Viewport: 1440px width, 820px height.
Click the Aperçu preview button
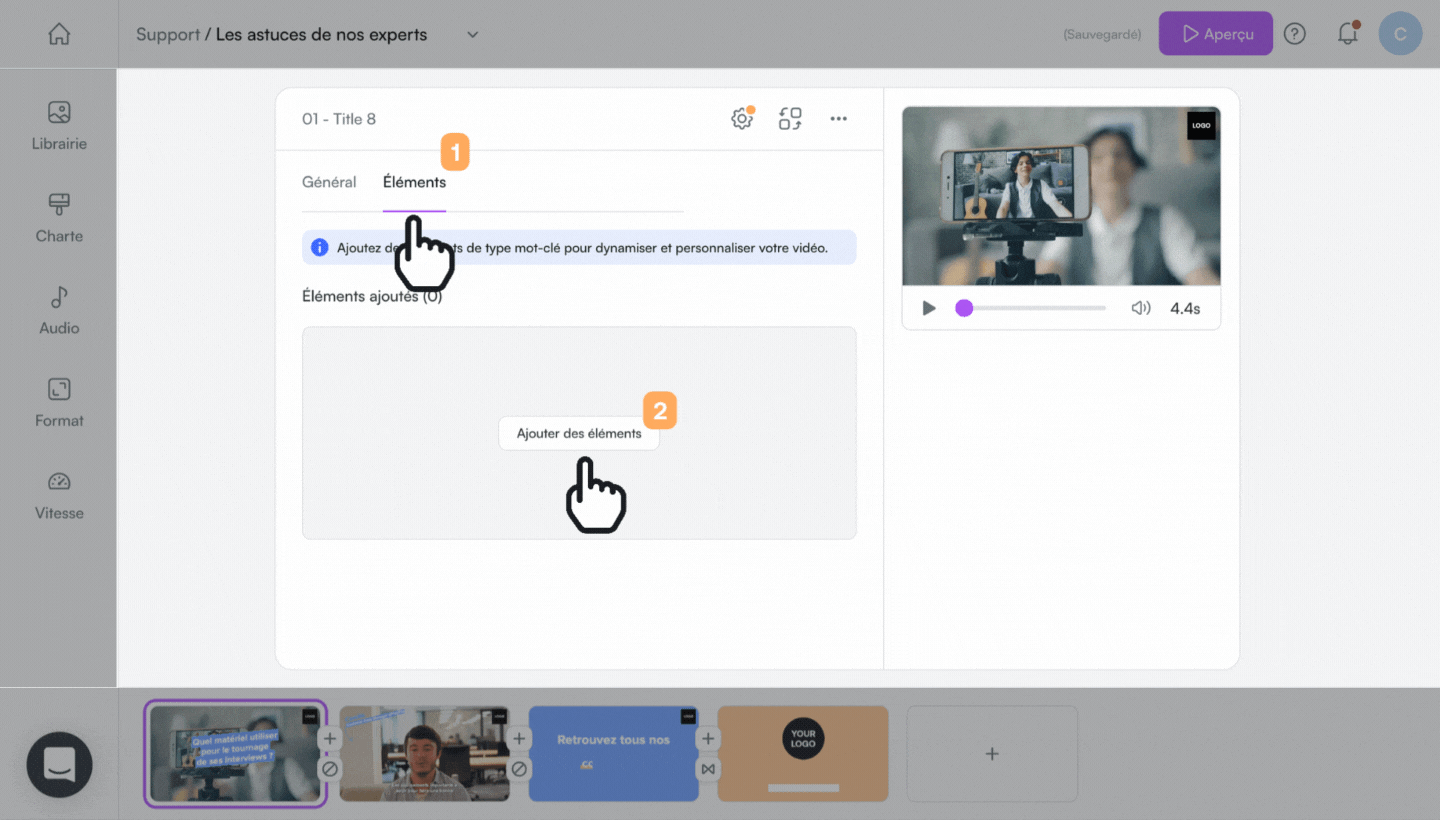click(1216, 34)
